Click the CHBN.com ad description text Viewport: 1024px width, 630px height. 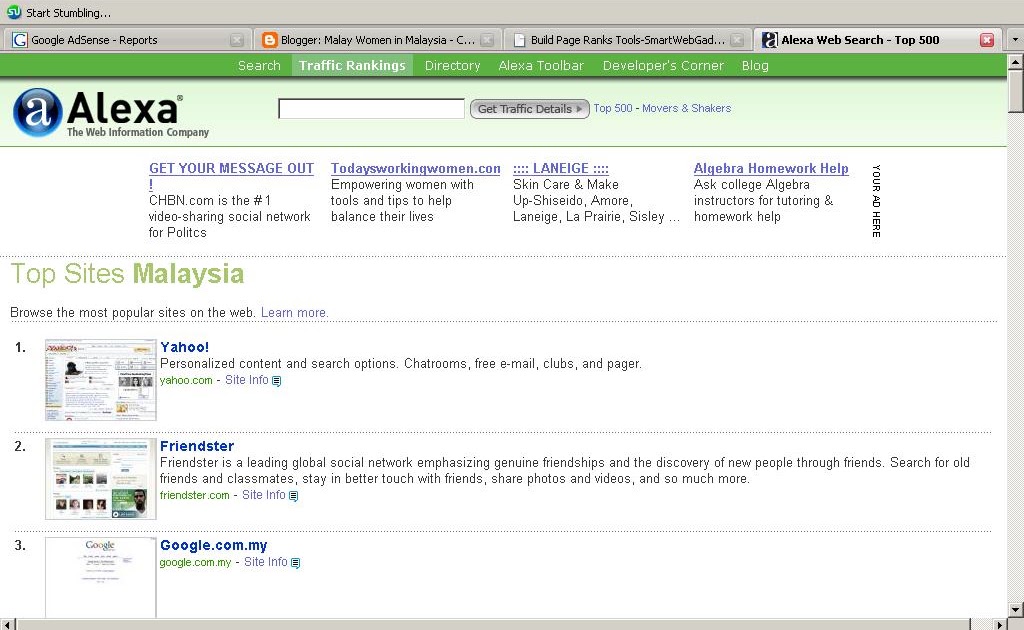(x=229, y=217)
